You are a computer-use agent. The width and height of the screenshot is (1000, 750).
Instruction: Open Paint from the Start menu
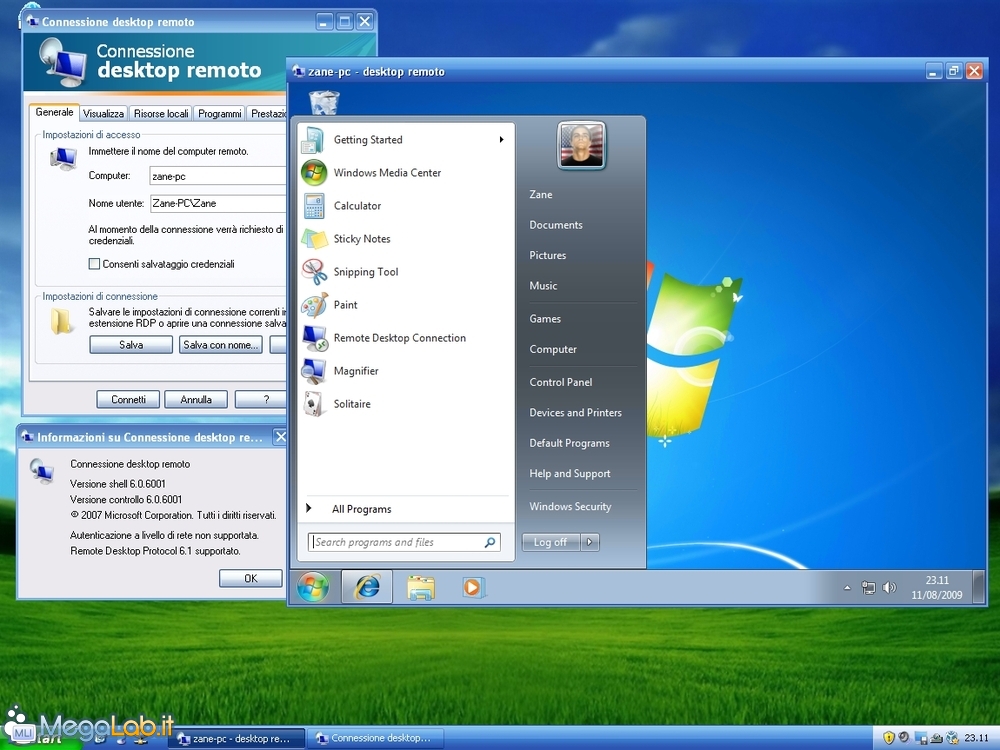tap(405, 305)
